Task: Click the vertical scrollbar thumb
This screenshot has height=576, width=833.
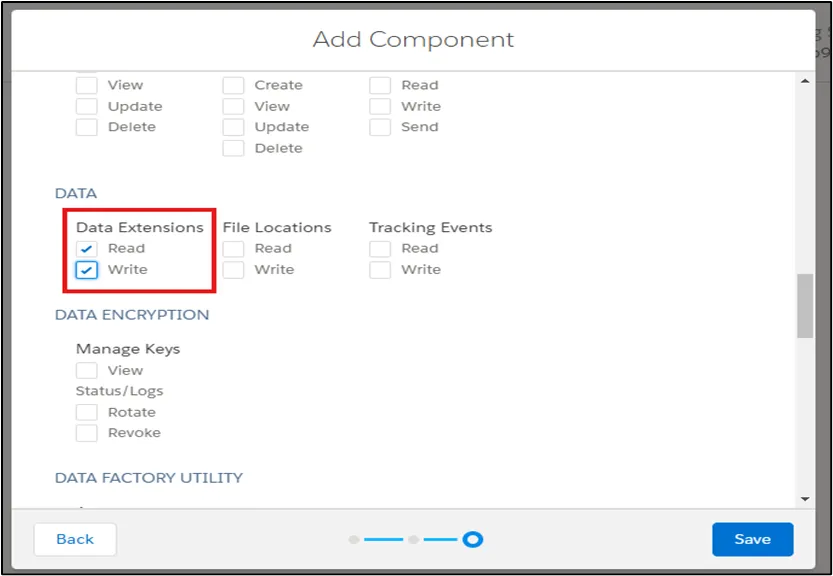Action: pyautogui.click(x=803, y=305)
